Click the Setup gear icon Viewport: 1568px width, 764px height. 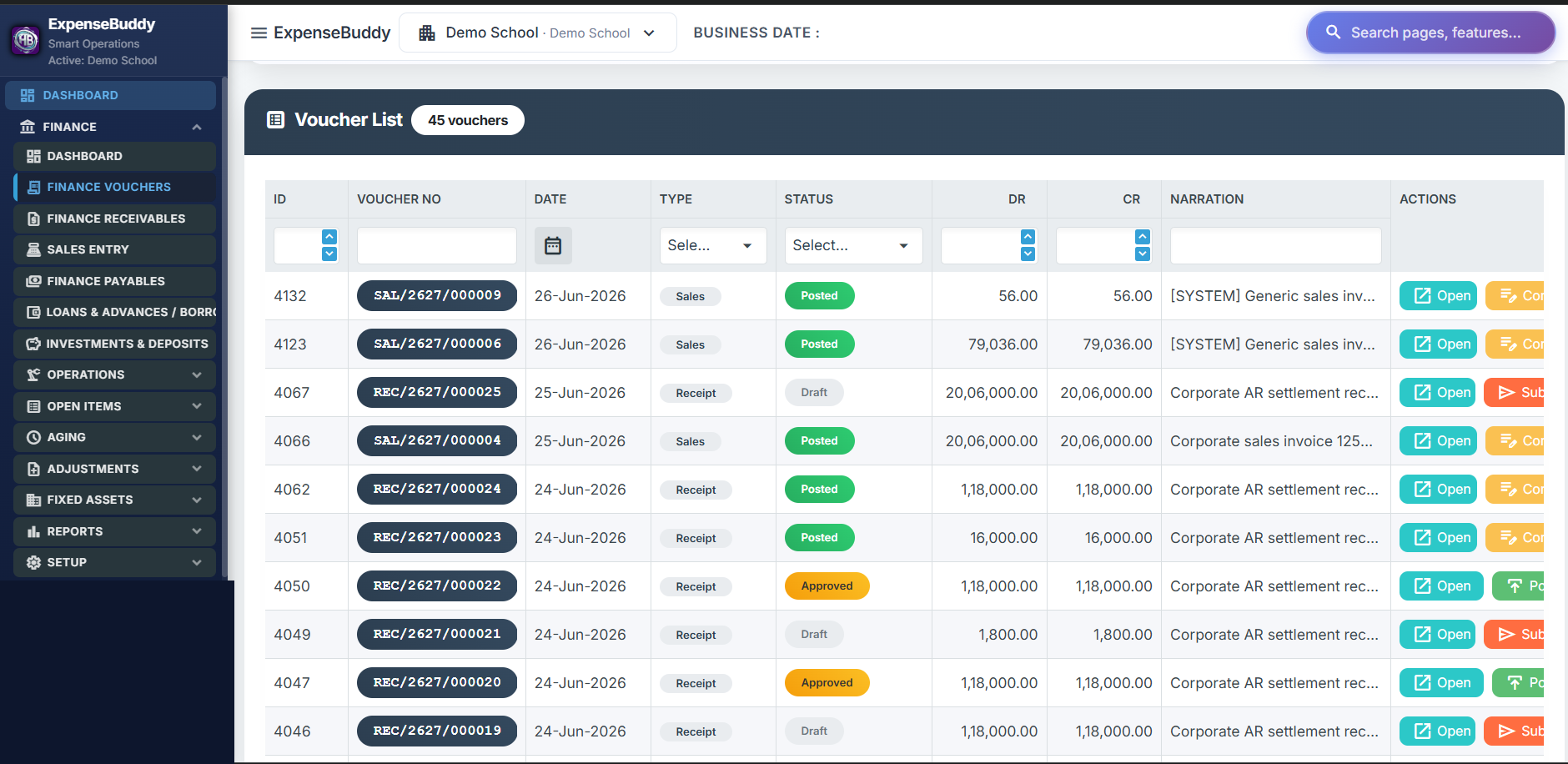pyautogui.click(x=33, y=562)
